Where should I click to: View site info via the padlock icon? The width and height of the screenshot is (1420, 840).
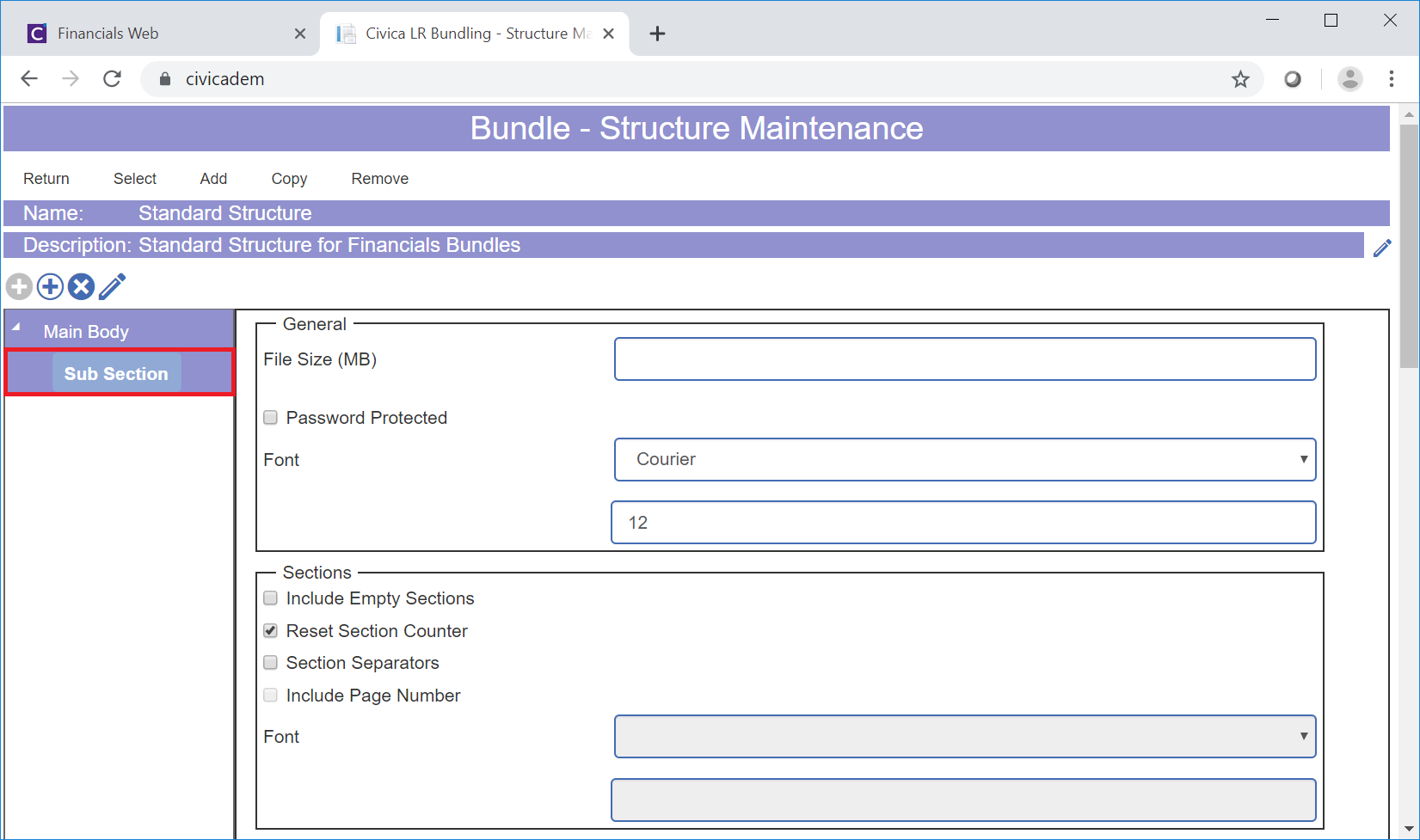pos(165,79)
